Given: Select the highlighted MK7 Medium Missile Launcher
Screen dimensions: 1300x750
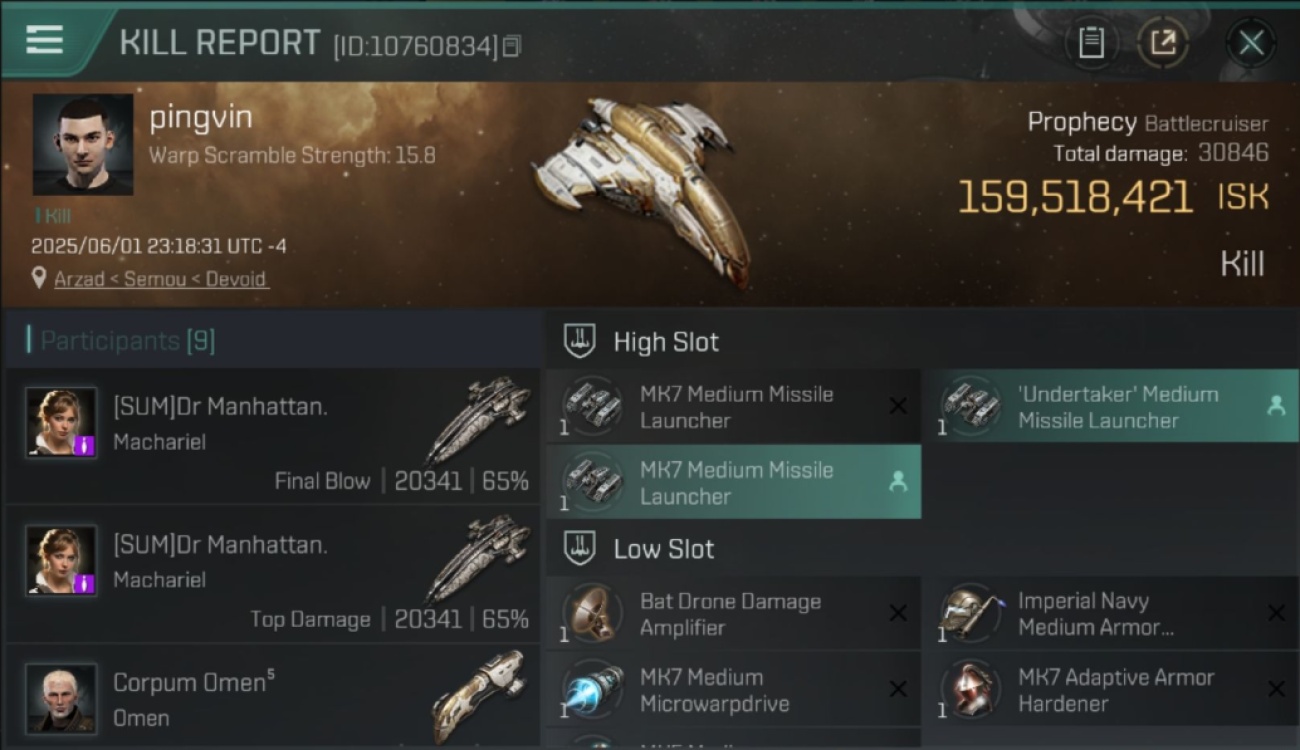Looking at the screenshot, I should [734, 482].
